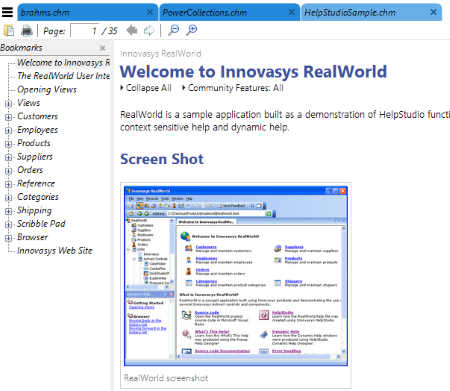Click the zoom in magnifier
Image resolution: width=450 pixels, height=391 pixels.
192,30
